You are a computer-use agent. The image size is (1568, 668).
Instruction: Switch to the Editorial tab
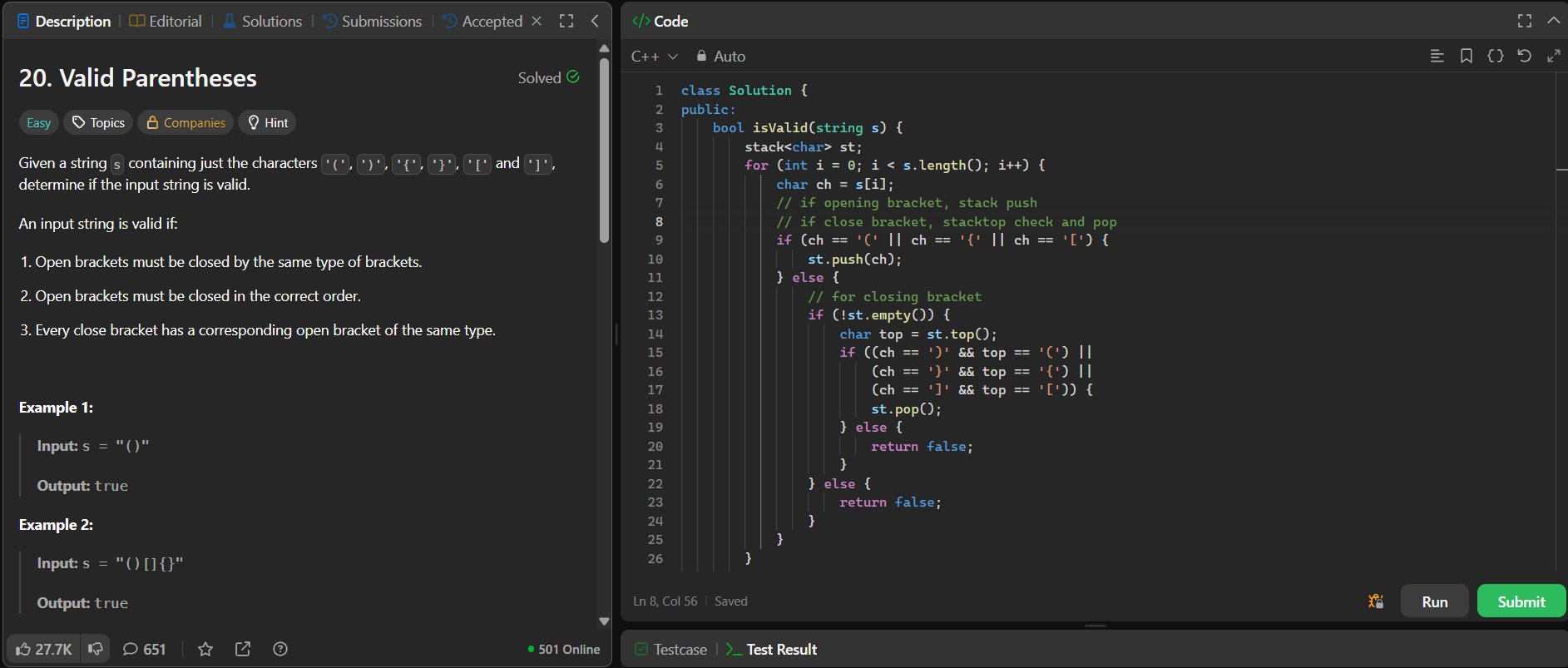pos(166,21)
